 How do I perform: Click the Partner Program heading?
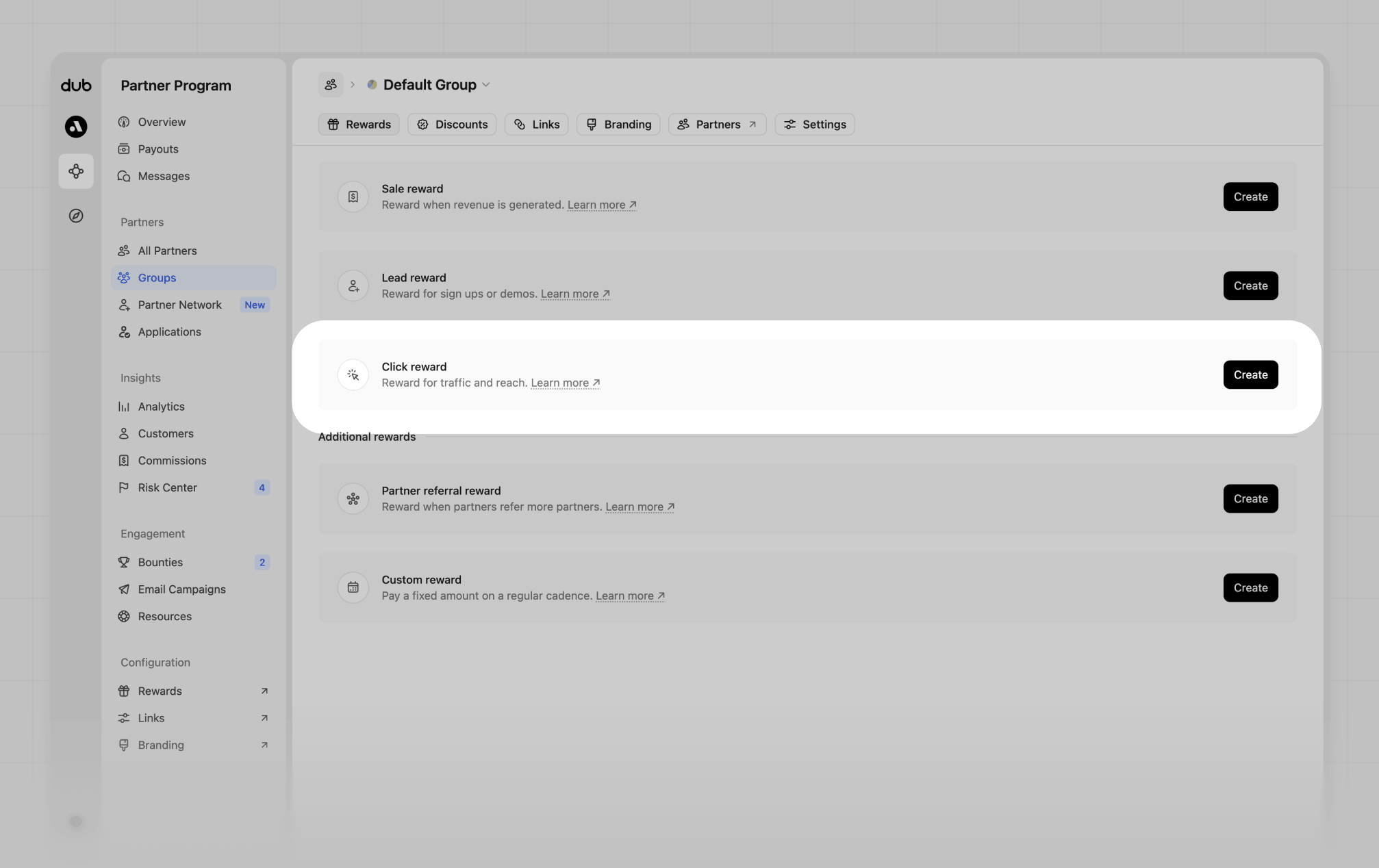176,86
